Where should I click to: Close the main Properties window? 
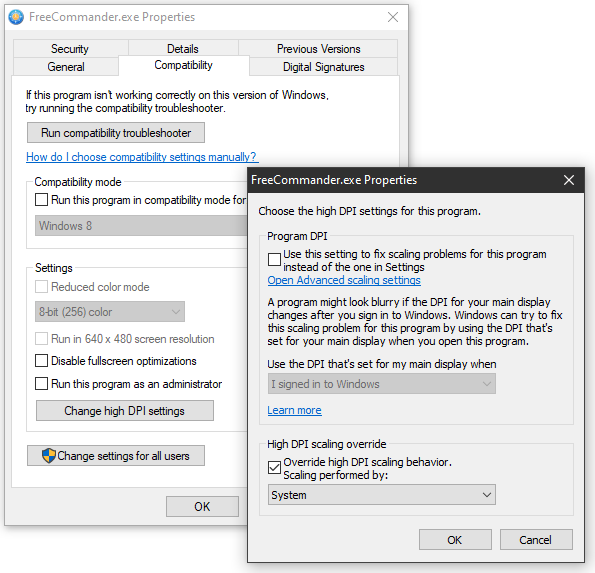(393, 17)
